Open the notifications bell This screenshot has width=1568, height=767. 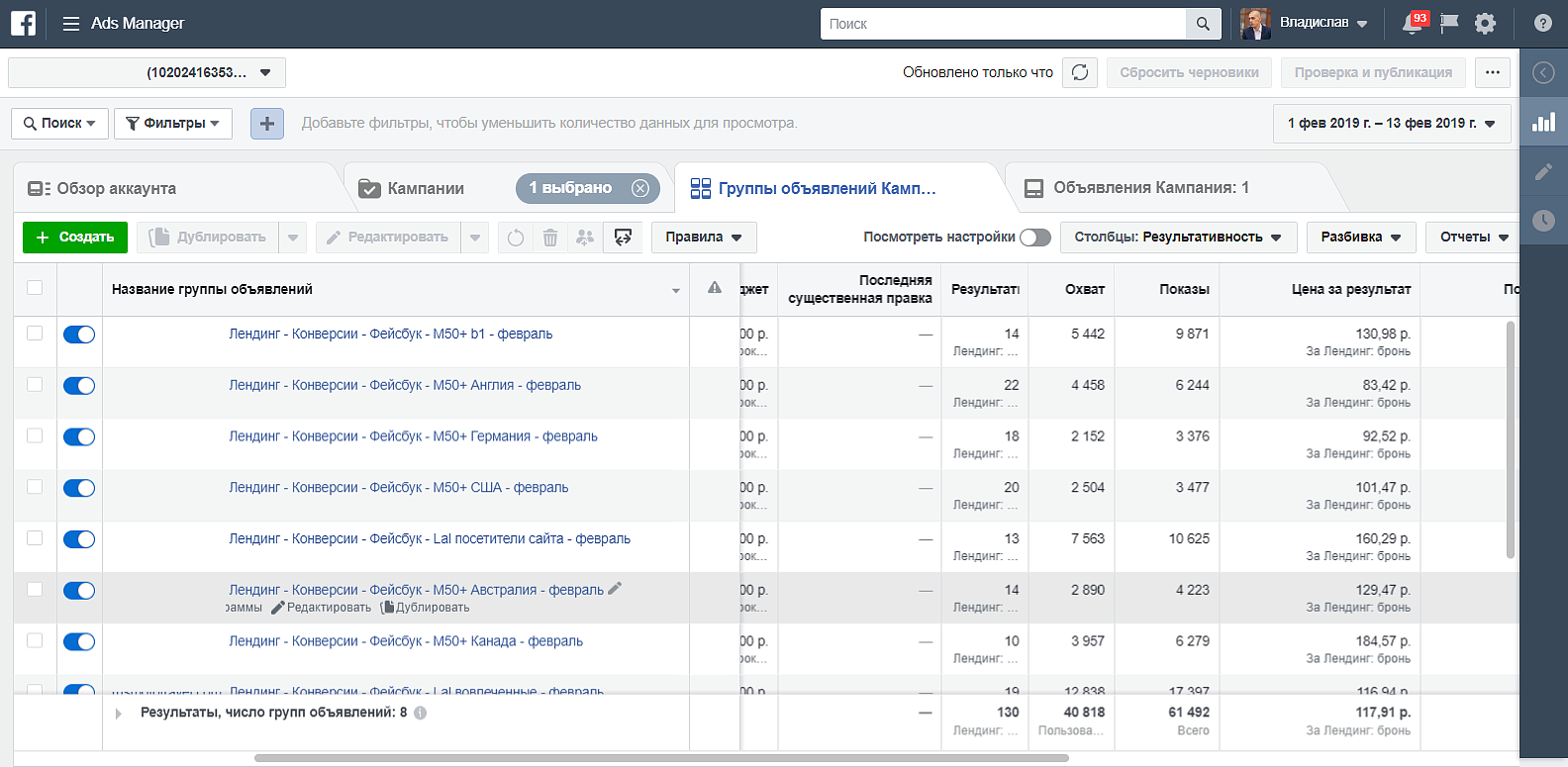[1413, 24]
